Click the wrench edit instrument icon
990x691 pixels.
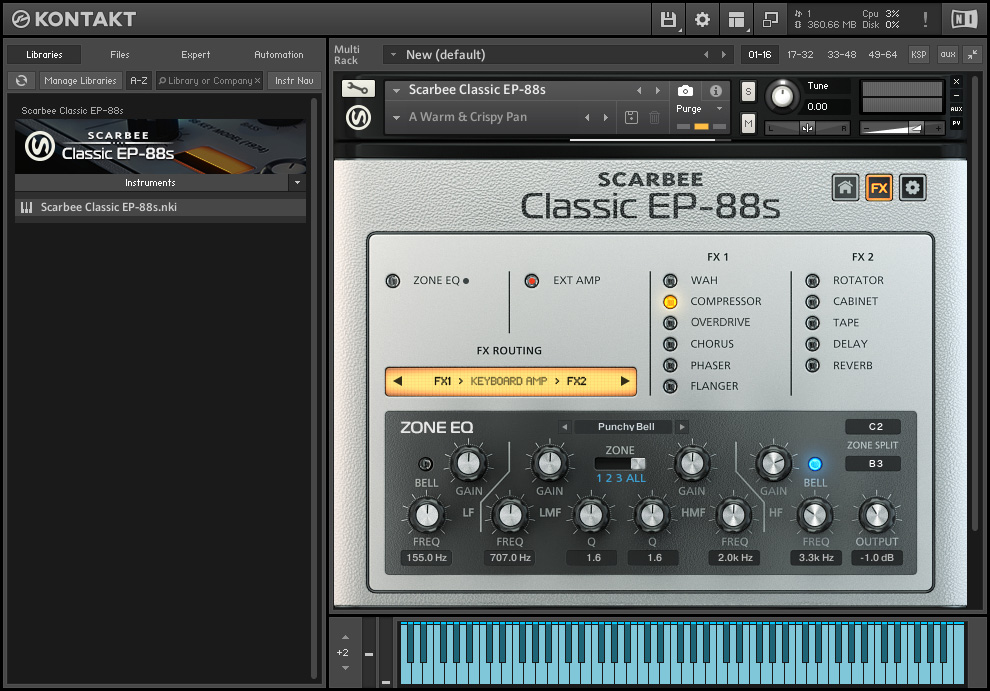[x=358, y=89]
